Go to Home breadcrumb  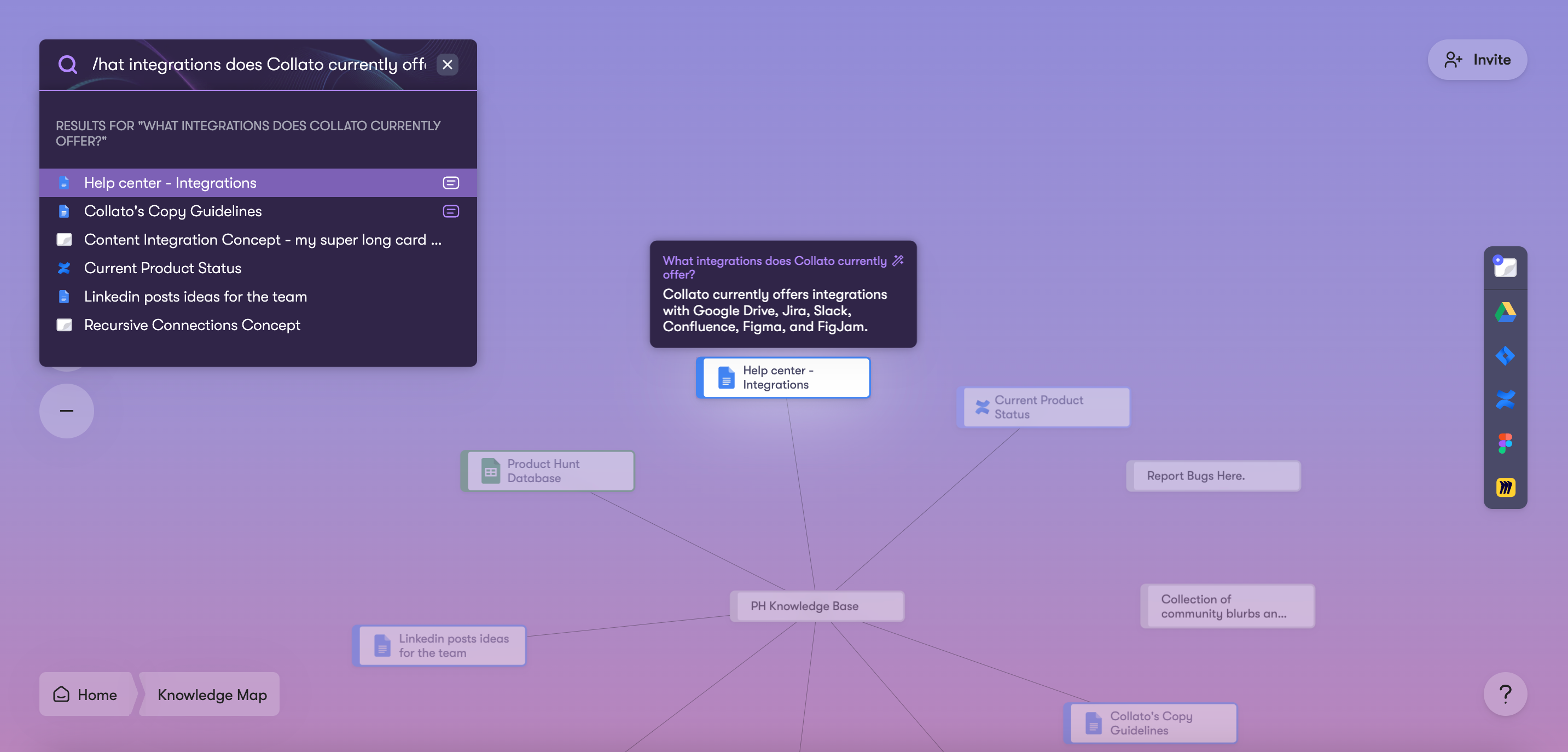(86, 694)
